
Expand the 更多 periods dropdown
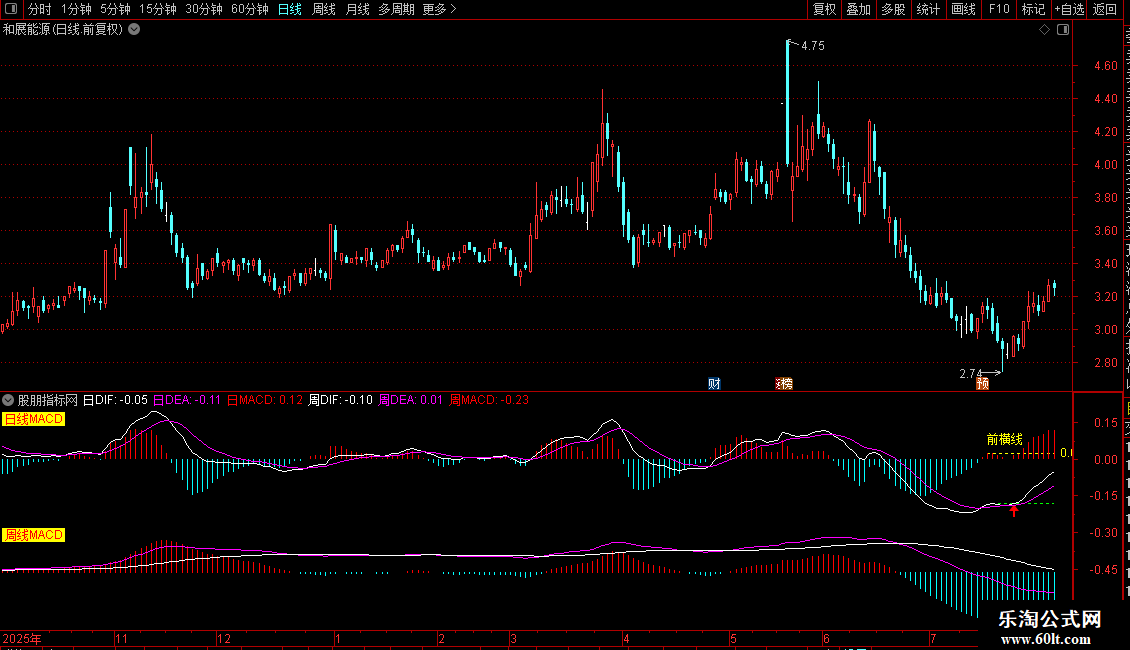[439, 9]
